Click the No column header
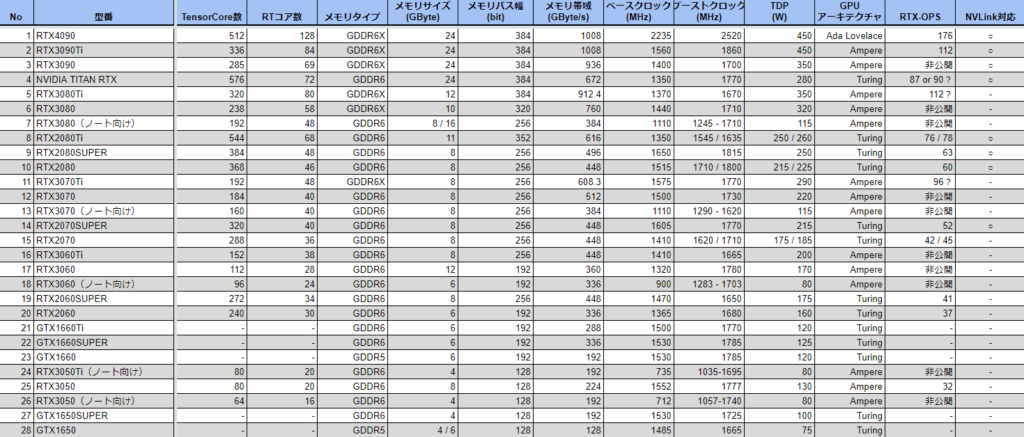Viewport: 1024px width, 437px height. click(x=16, y=14)
